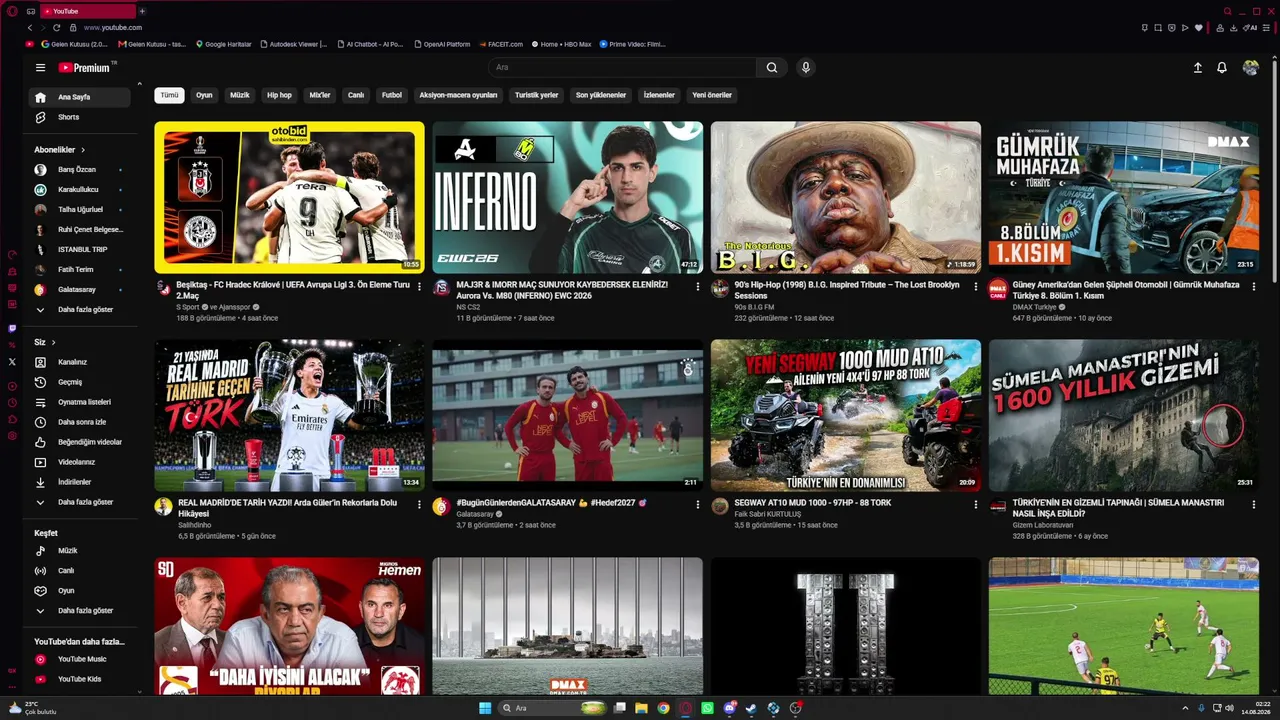Open WhatsApp from the taskbar
Screen dimensions: 1280x720
[707, 708]
